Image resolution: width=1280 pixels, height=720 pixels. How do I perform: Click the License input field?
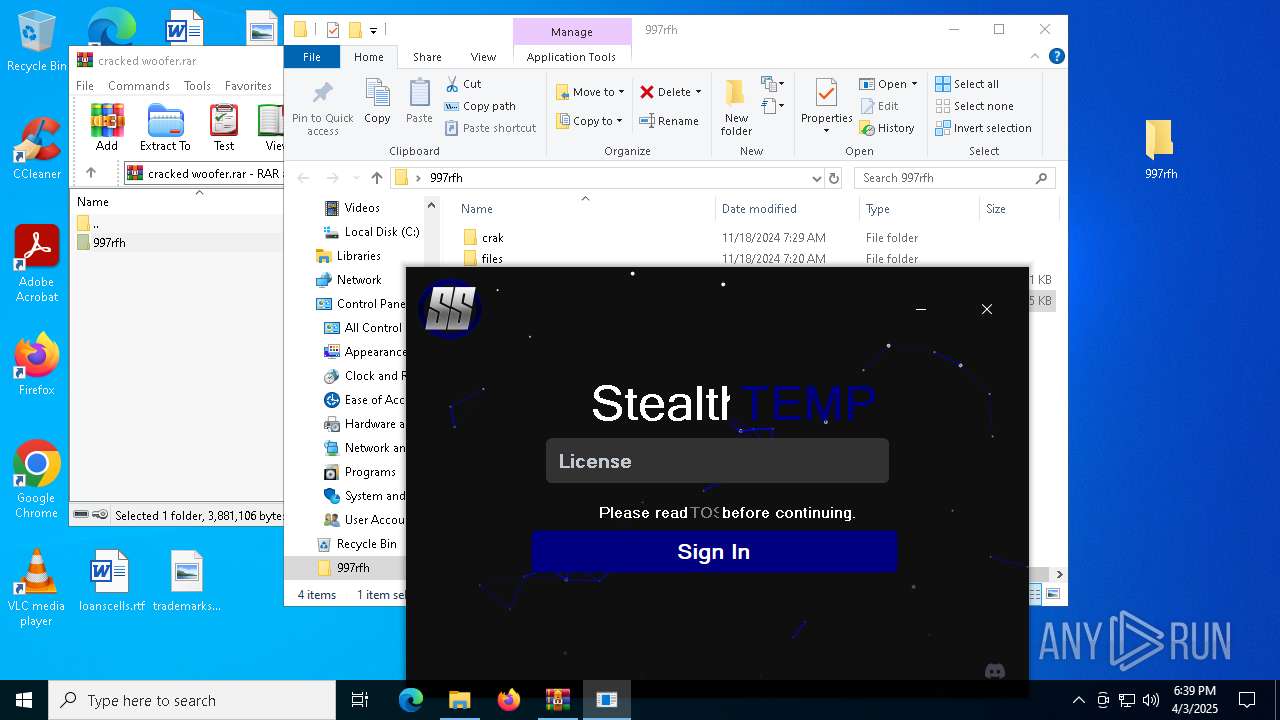[717, 461]
